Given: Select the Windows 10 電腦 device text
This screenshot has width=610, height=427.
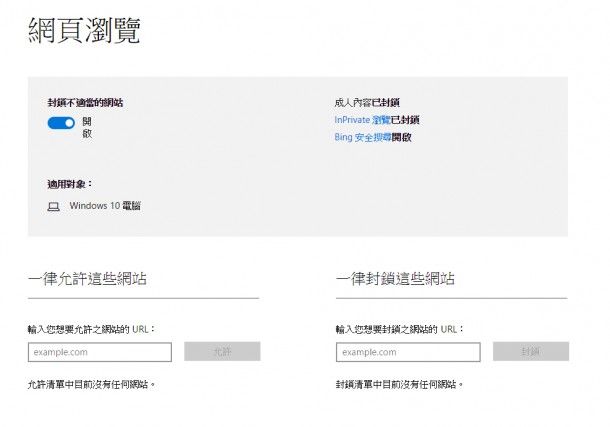Looking at the screenshot, I should click(105, 206).
